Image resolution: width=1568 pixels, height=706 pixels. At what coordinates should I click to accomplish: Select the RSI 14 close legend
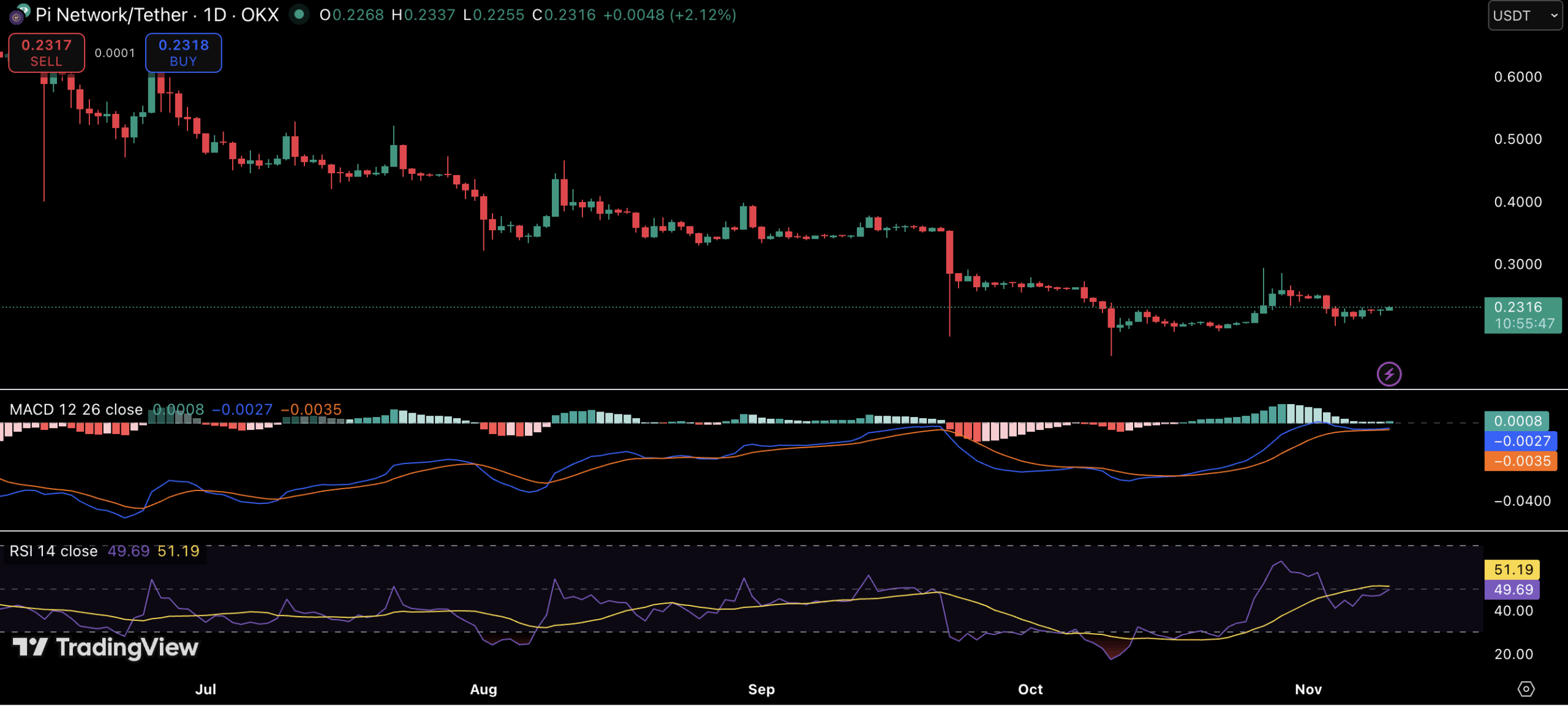click(x=53, y=551)
